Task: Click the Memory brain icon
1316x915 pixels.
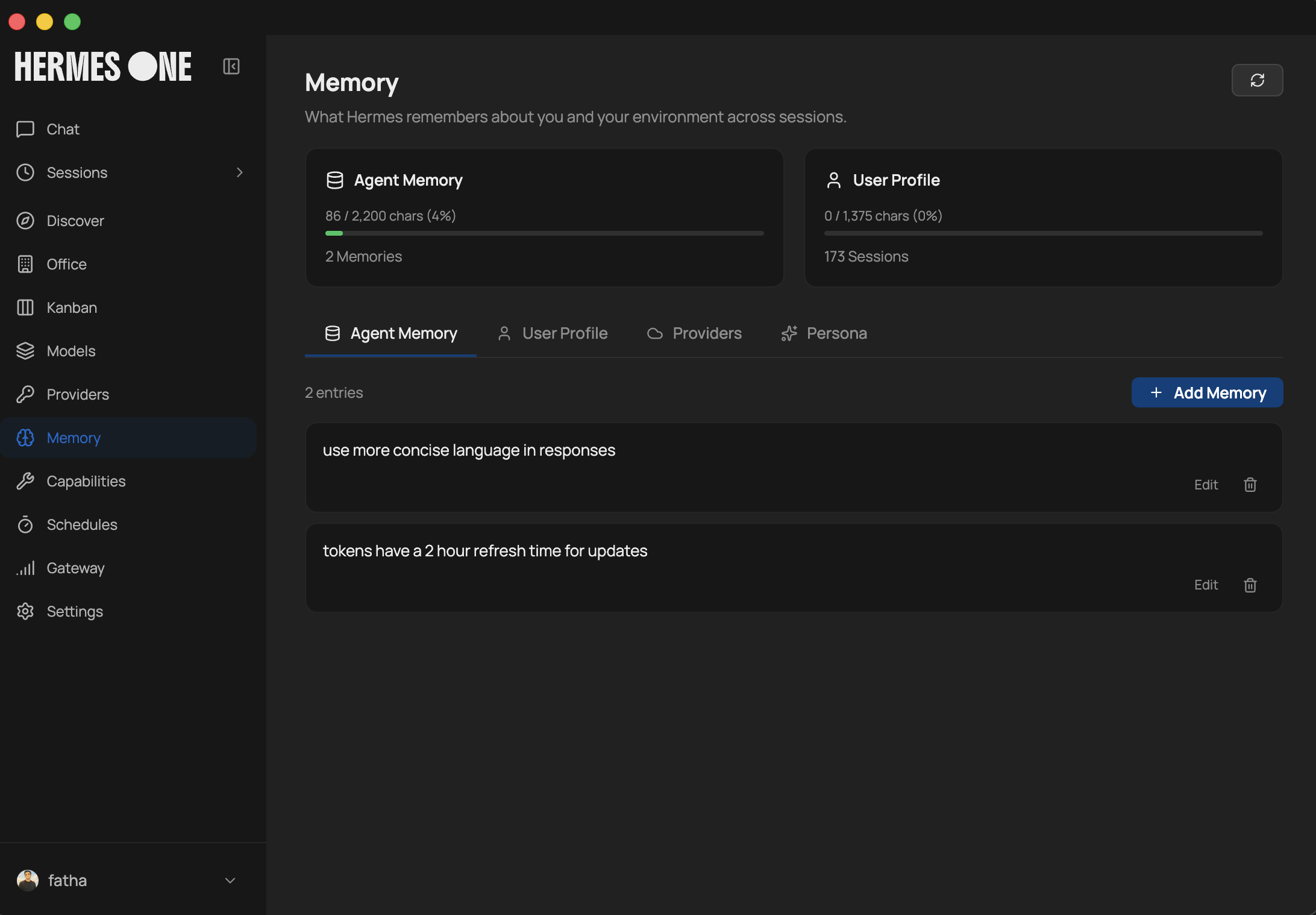Action: (x=25, y=438)
